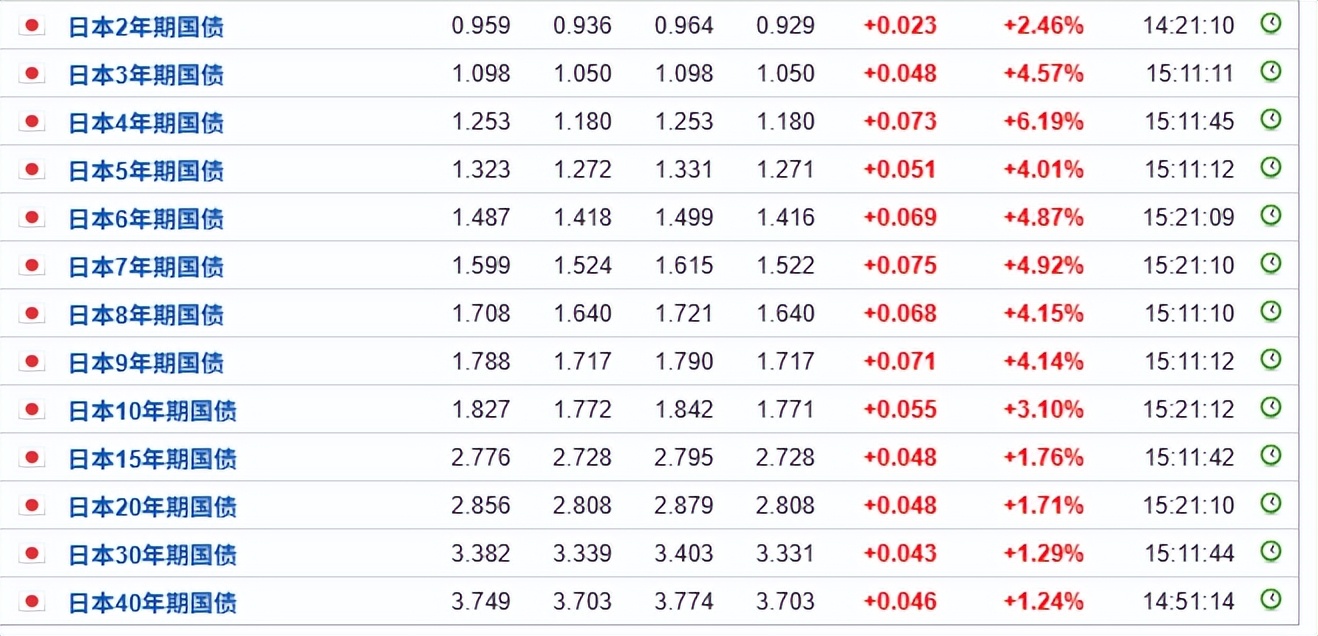Image resolution: width=1318 pixels, height=636 pixels.
Task: Open the 日本10年期国债 bond link
Action: (152, 411)
